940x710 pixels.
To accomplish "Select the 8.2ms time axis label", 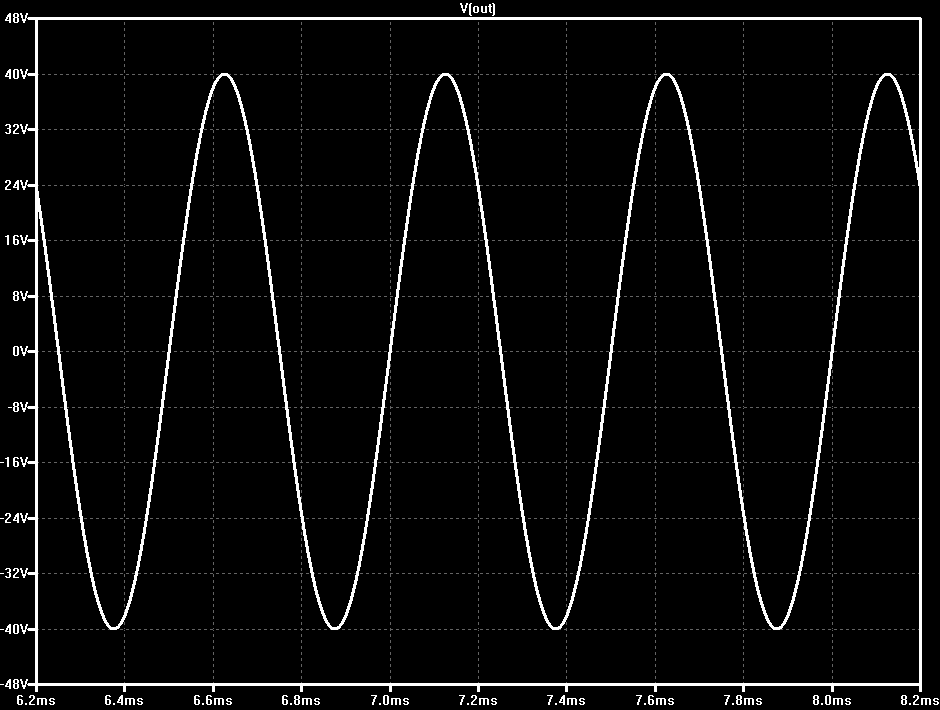I will click(x=920, y=700).
